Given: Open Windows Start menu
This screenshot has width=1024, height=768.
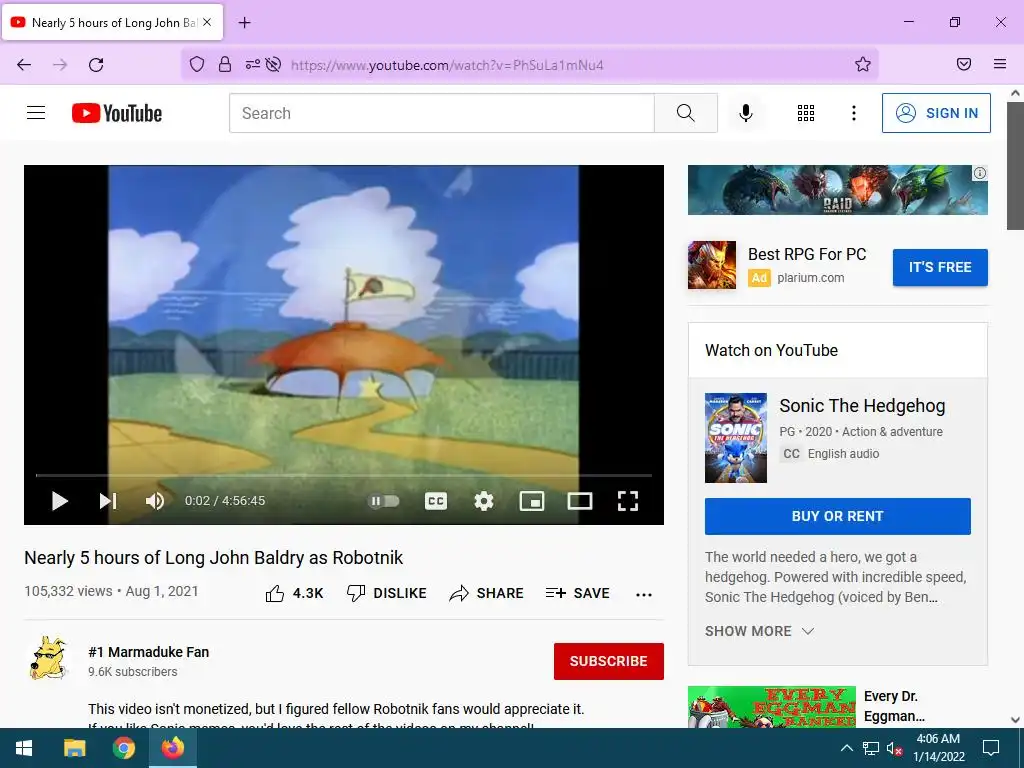Looking at the screenshot, I should (x=24, y=748).
